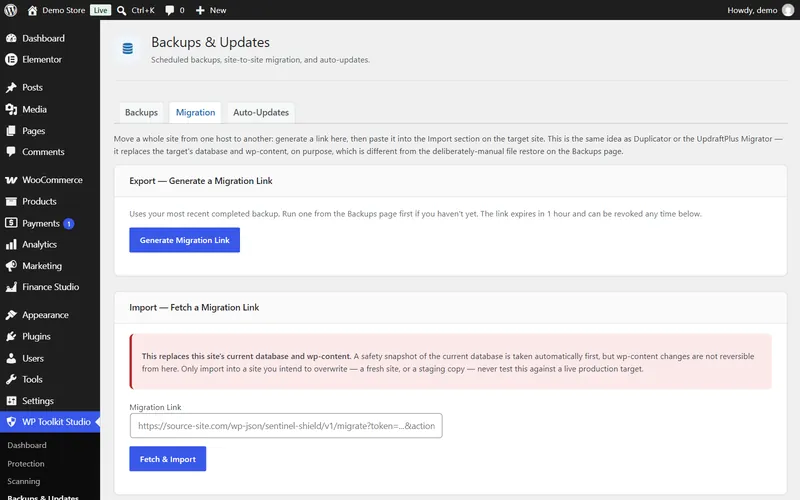Click the Users person icon
Viewport: 800px width, 500px height.
[11, 358]
